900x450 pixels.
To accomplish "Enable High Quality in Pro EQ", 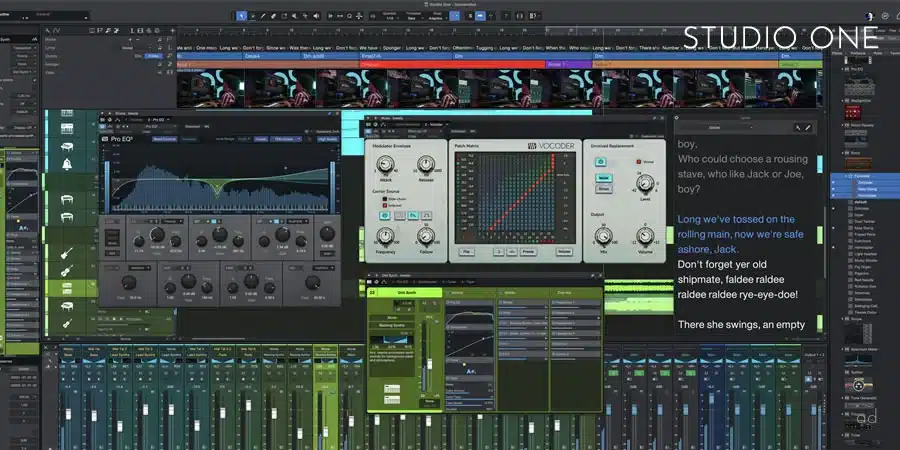I will click(x=328, y=139).
